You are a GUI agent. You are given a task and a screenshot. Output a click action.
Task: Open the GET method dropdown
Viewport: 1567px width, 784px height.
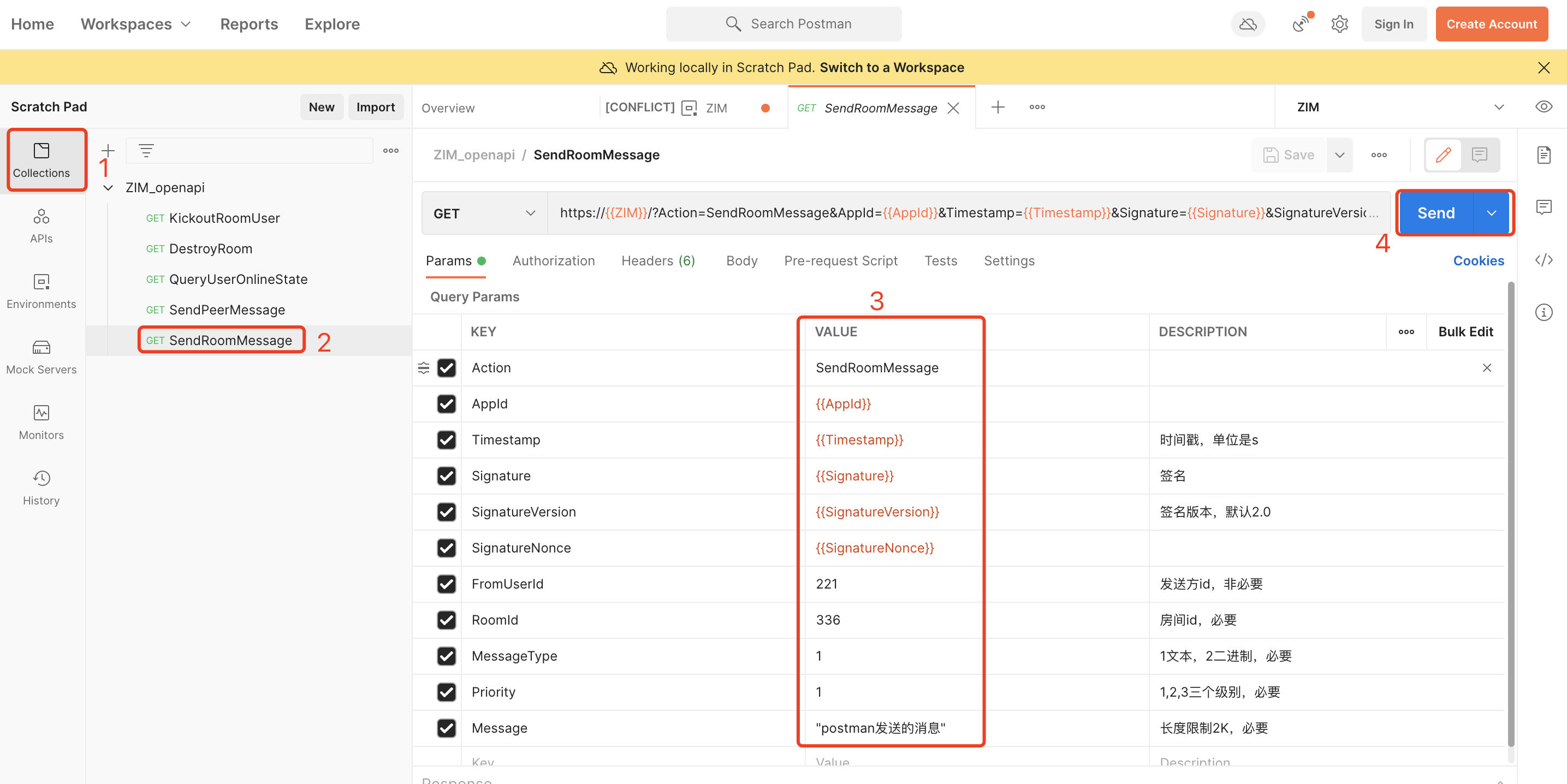point(484,213)
